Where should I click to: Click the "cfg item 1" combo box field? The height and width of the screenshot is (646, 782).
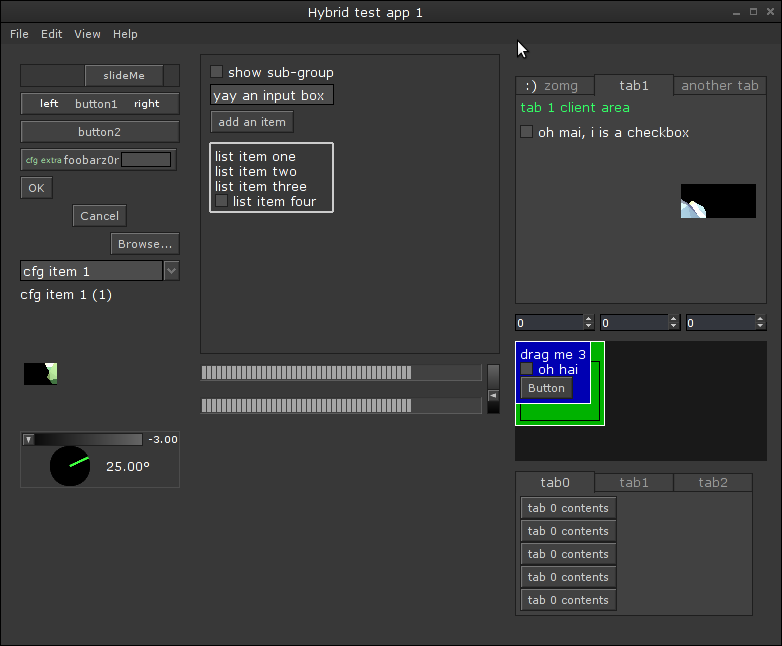tap(91, 271)
